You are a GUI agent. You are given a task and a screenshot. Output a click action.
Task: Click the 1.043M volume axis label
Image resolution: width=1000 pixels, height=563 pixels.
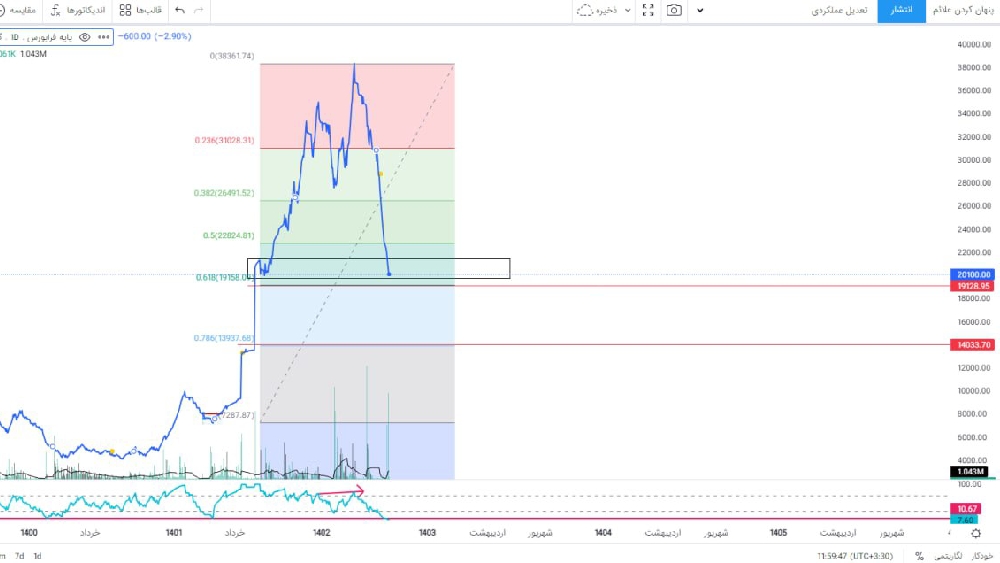969,472
